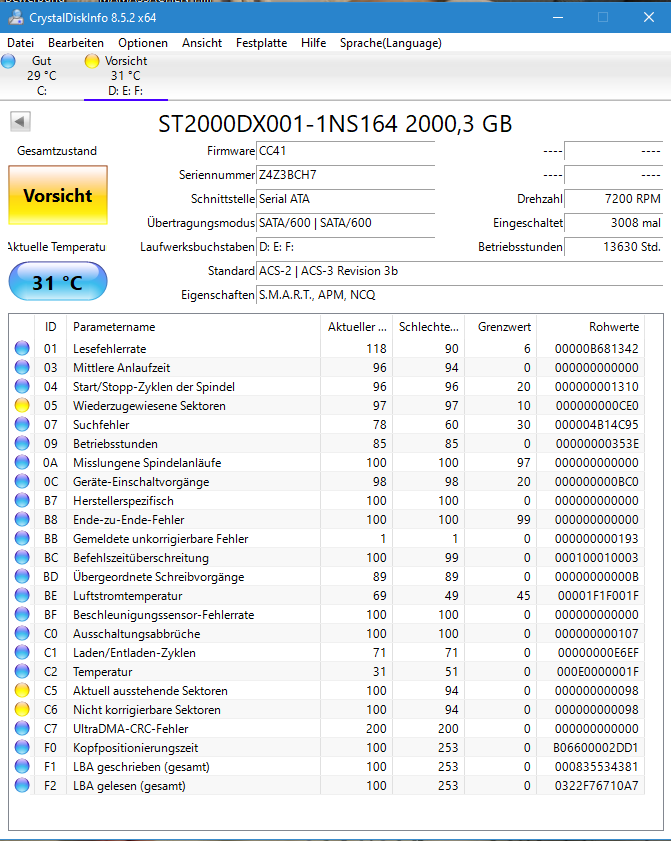Click the status icon for Laden/Entladen-Zyklen

tap(22, 653)
